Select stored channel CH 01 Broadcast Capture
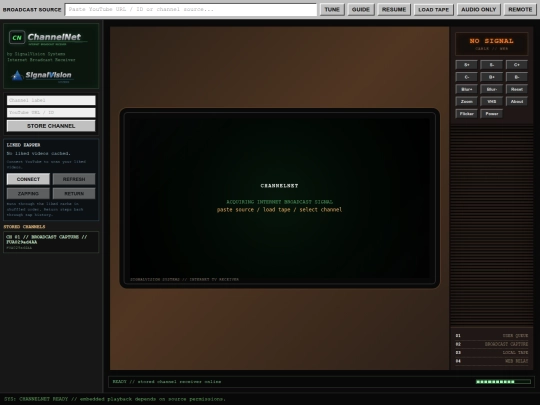This screenshot has width=540, height=405. click(51, 242)
